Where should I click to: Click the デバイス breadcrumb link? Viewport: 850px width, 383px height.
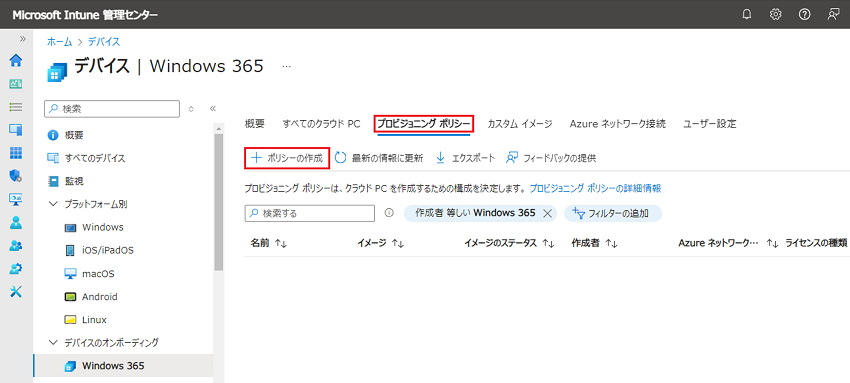(x=104, y=42)
